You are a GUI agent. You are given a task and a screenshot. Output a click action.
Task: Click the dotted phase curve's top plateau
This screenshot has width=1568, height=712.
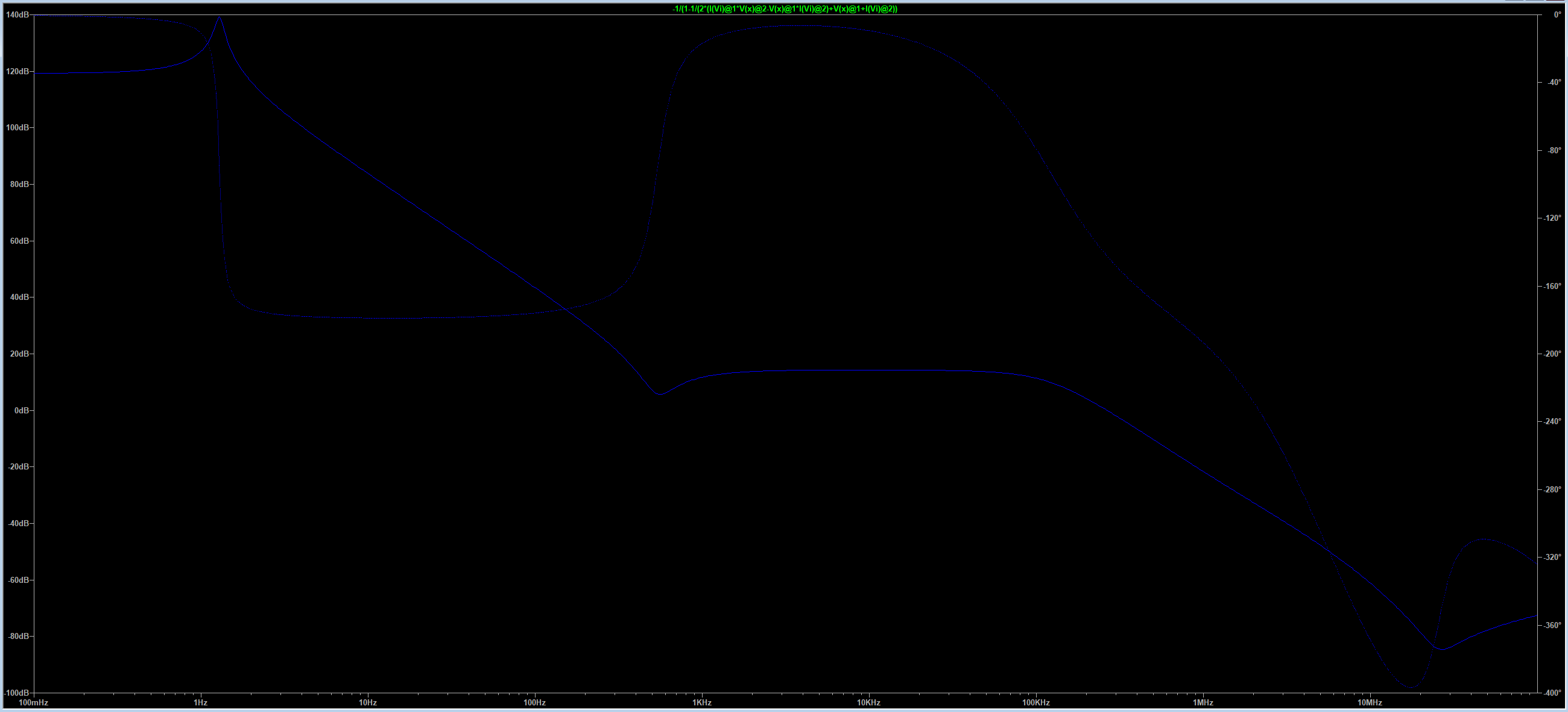pyautogui.click(x=797, y=26)
